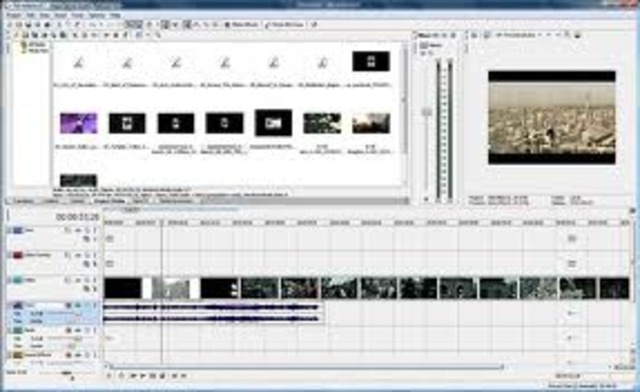
Task: Click the Save Snapshot icon in the preview toolbar
Action: pyautogui.click(x=577, y=36)
